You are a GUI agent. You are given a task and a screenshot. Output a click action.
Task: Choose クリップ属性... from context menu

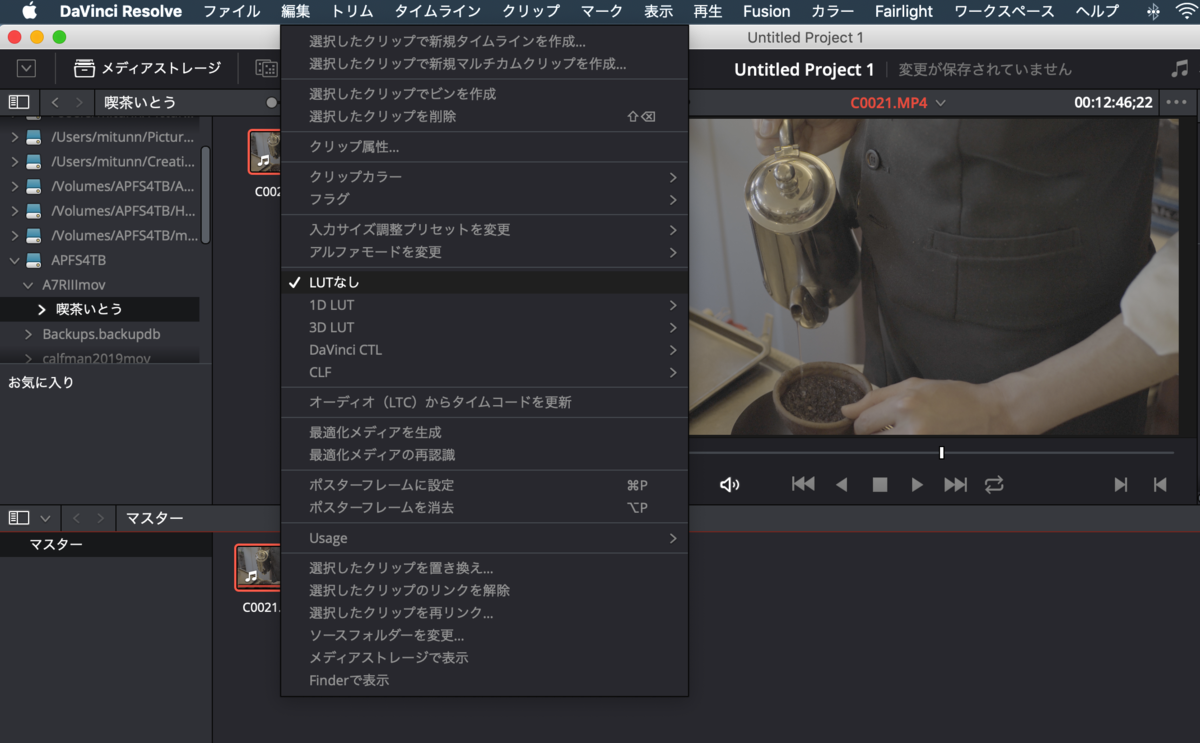point(484,147)
